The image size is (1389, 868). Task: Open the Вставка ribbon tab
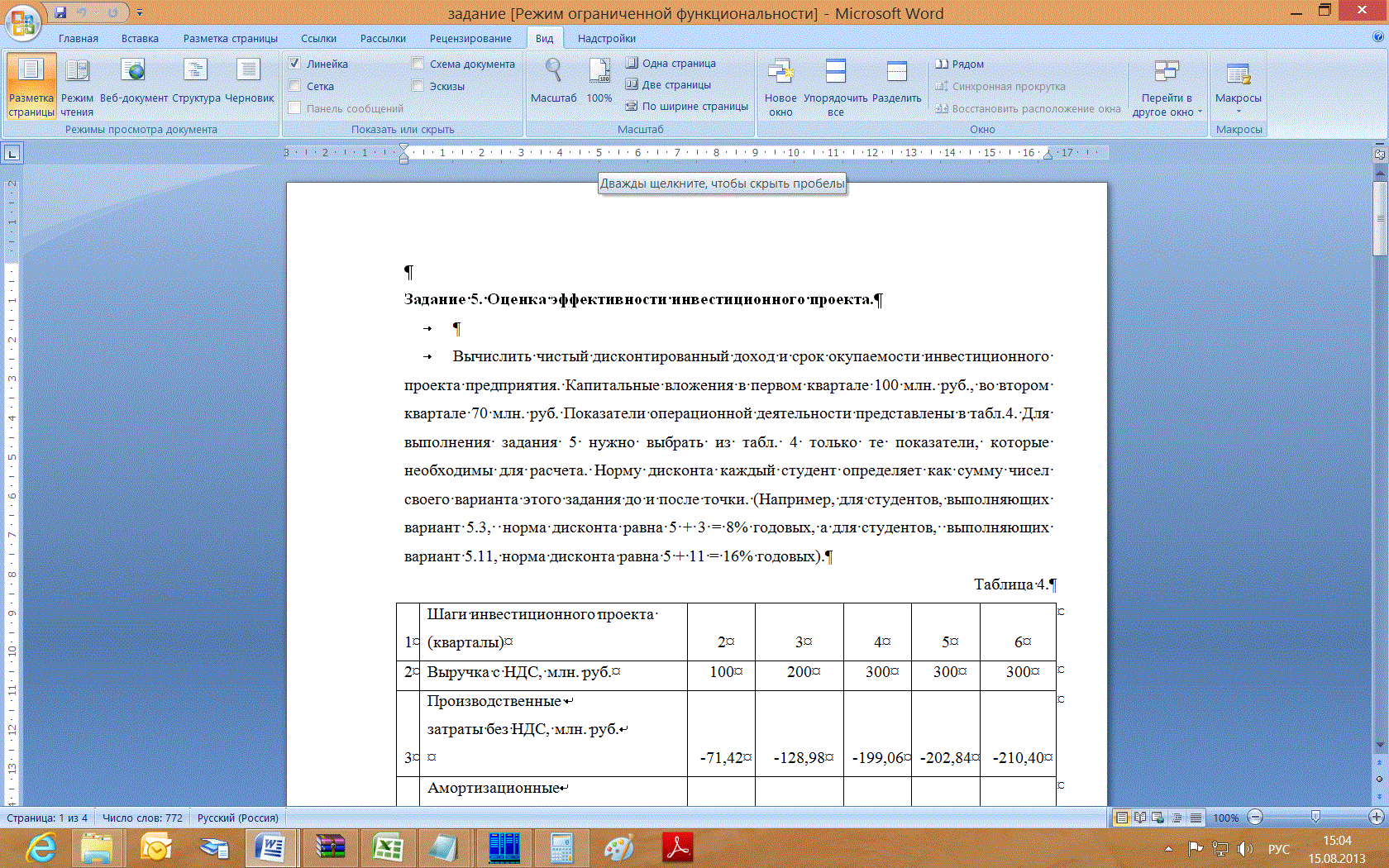tap(140, 39)
